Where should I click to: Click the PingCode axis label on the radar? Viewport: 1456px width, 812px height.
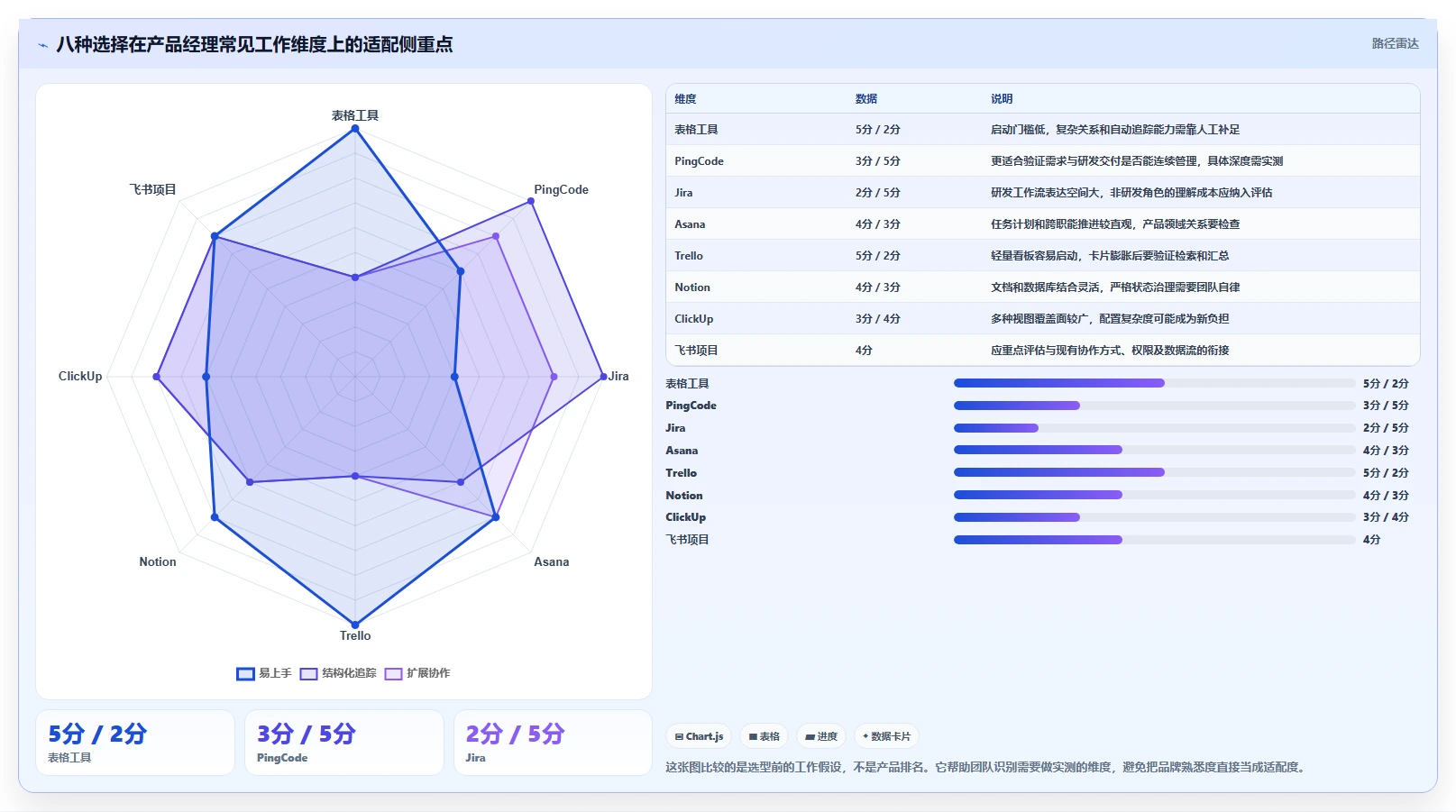pyautogui.click(x=561, y=189)
